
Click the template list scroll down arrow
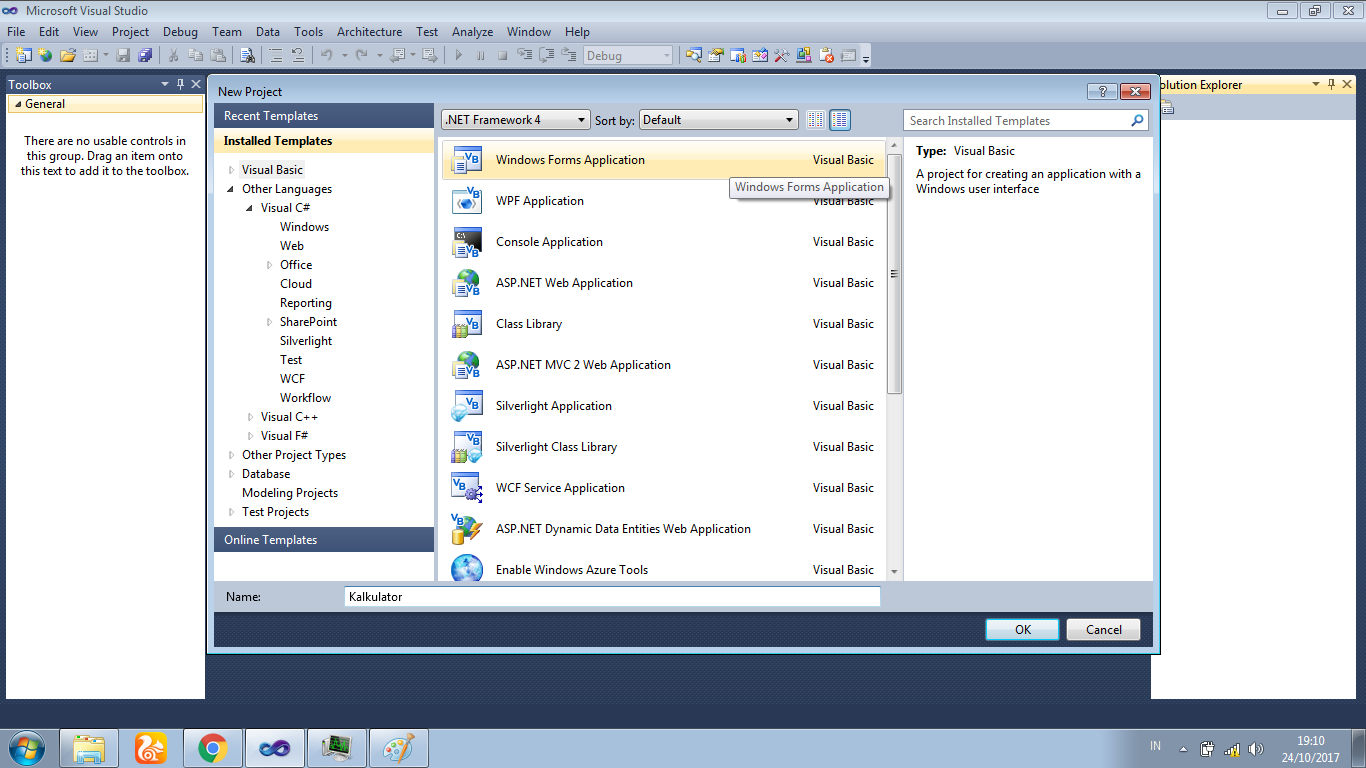(894, 572)
